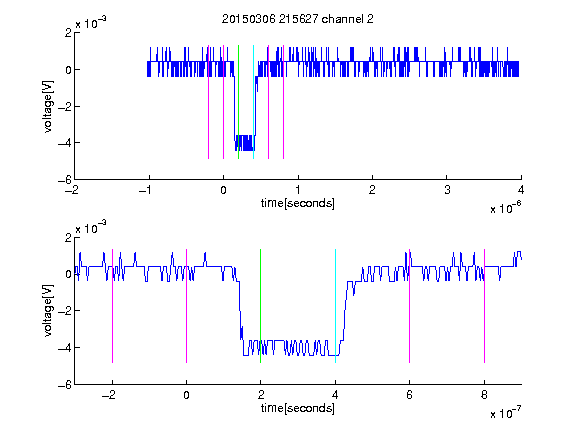Click the x 10^-7 exponent label of bottom plot

505,413
